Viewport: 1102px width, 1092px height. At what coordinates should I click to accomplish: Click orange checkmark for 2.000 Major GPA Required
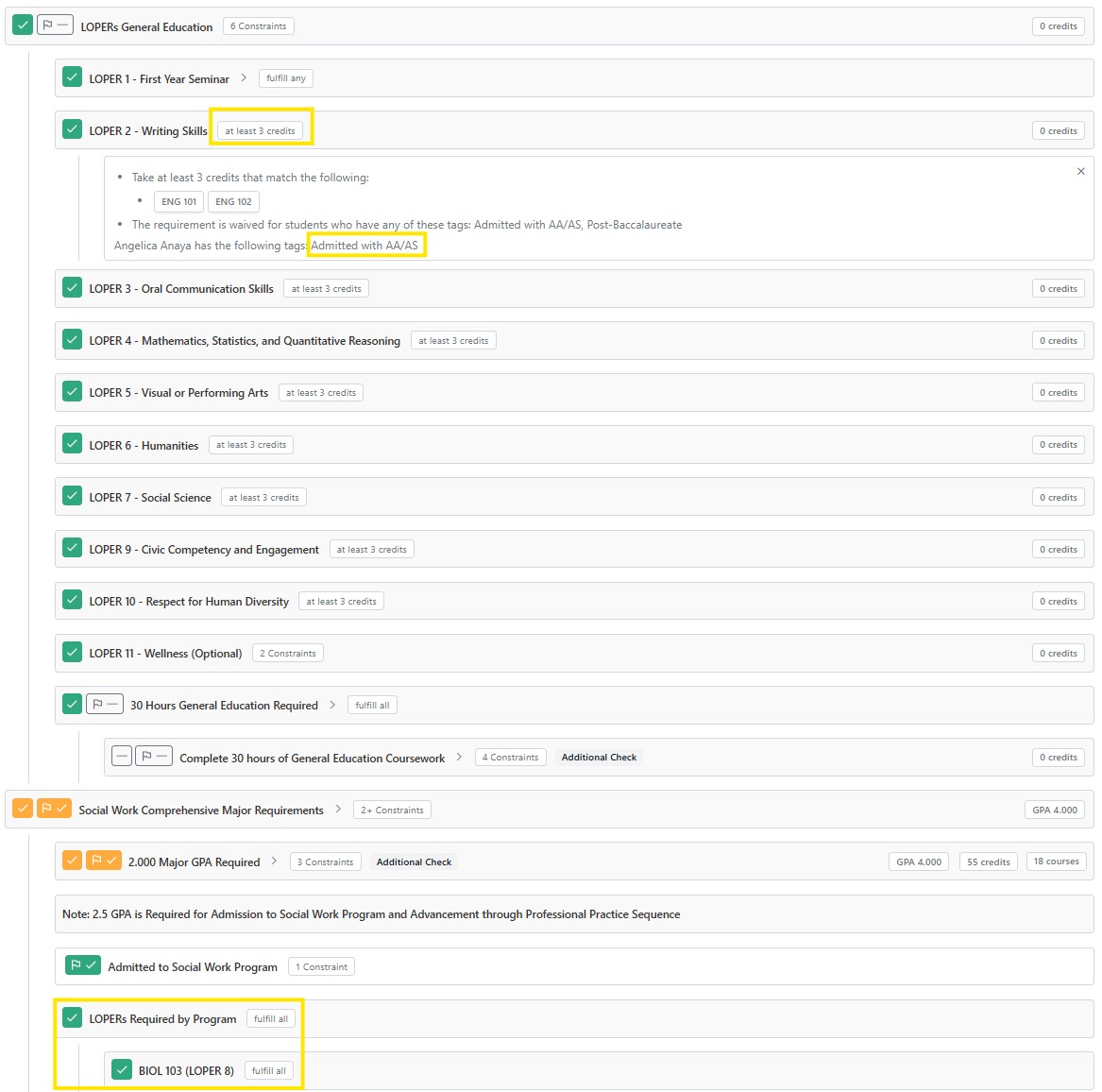(73, 861)
